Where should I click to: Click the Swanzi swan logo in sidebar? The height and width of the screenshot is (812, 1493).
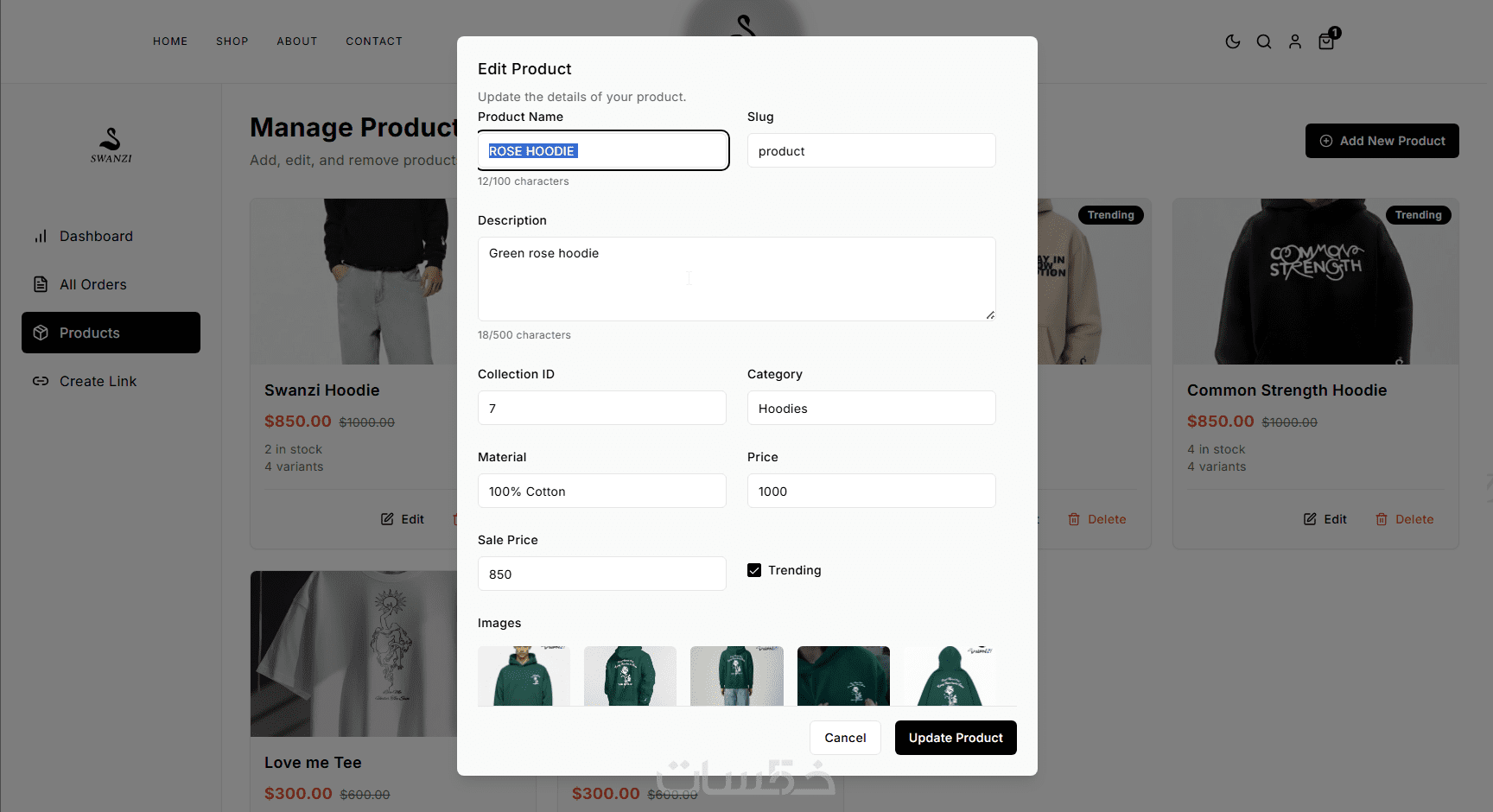tap(111, 143)
